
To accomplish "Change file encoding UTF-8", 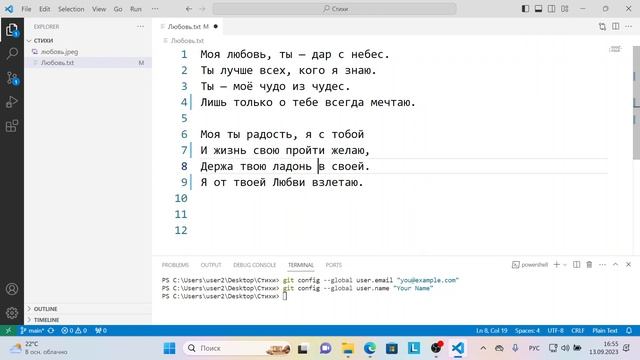I will click(556, 331).
